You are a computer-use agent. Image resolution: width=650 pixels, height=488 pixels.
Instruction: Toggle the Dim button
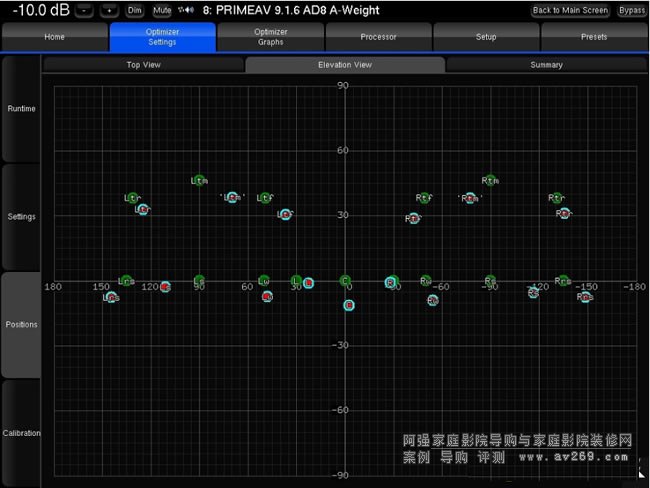click(x=135, y=10)
